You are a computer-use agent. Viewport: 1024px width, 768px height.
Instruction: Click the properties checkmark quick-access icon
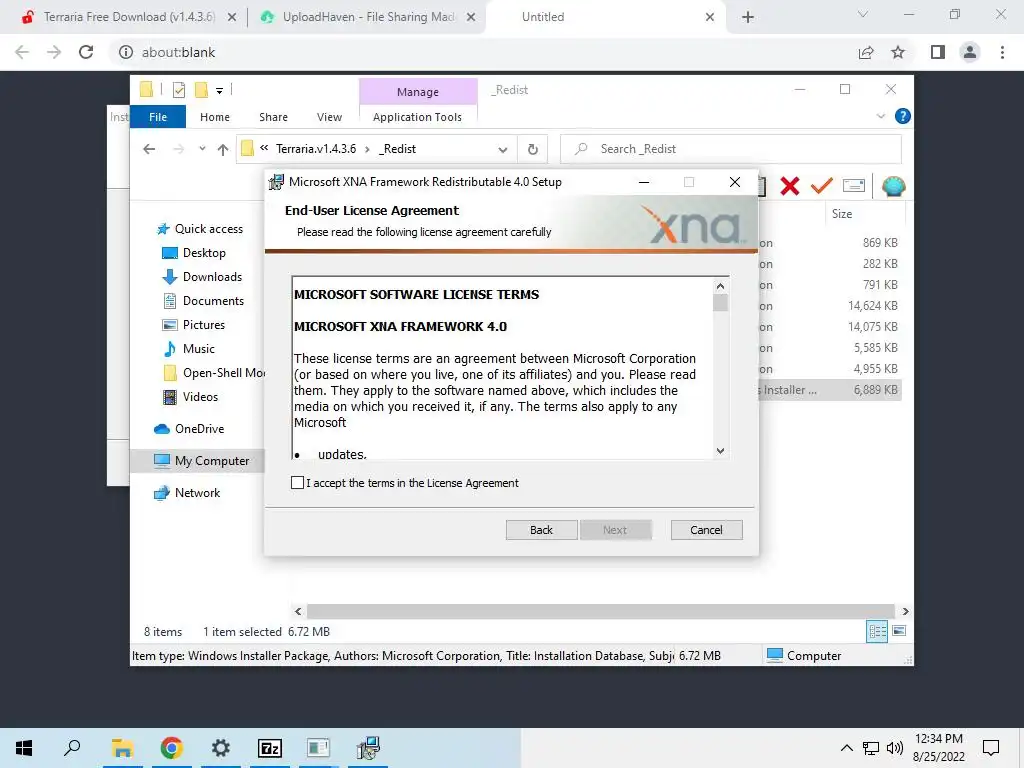point(178,90)
